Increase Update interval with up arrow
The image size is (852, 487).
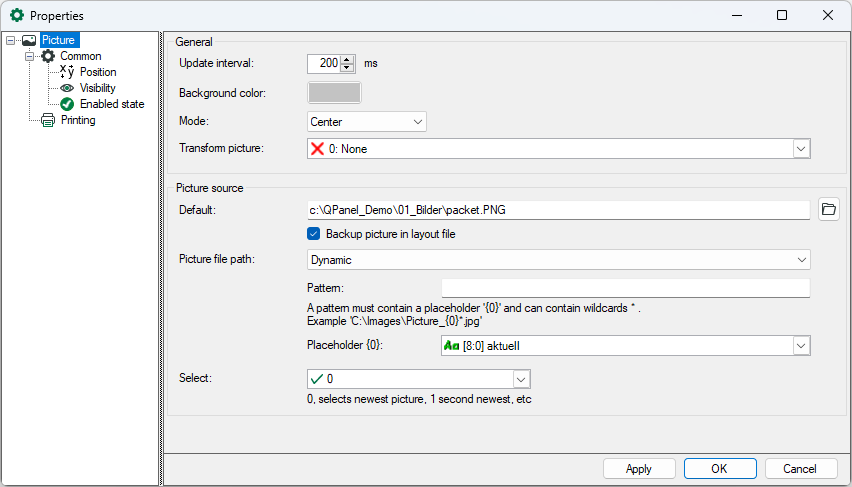[347, 59]
